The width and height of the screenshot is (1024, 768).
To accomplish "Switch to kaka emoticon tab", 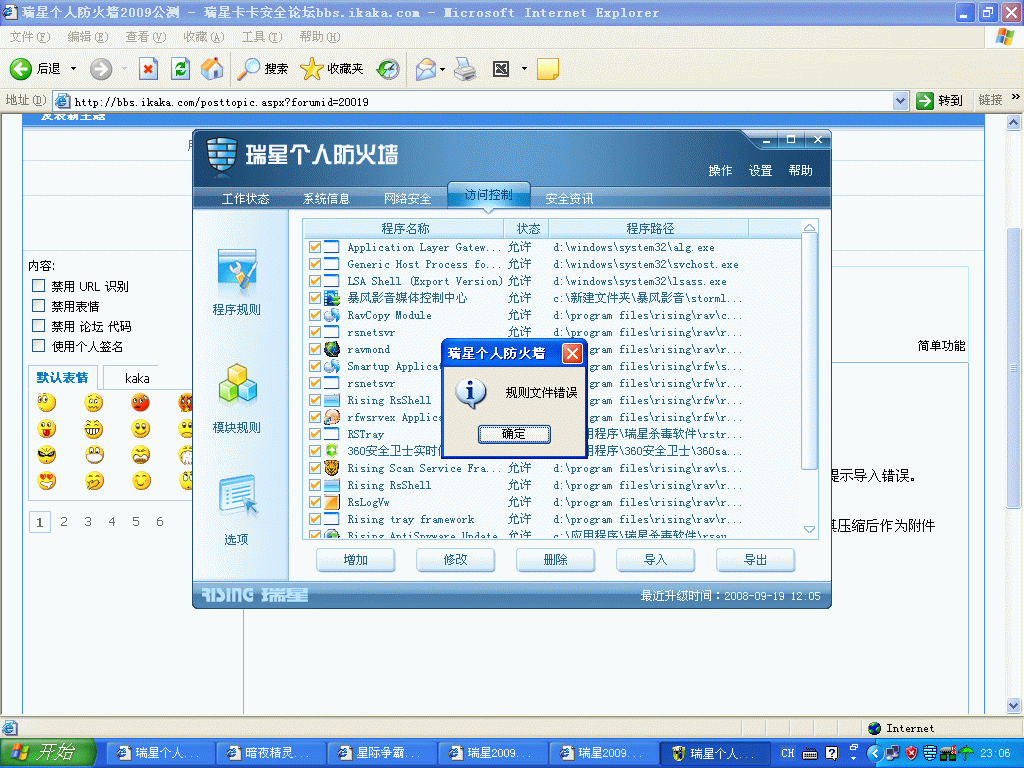I will pyautogui.click(x=136, y=378).
